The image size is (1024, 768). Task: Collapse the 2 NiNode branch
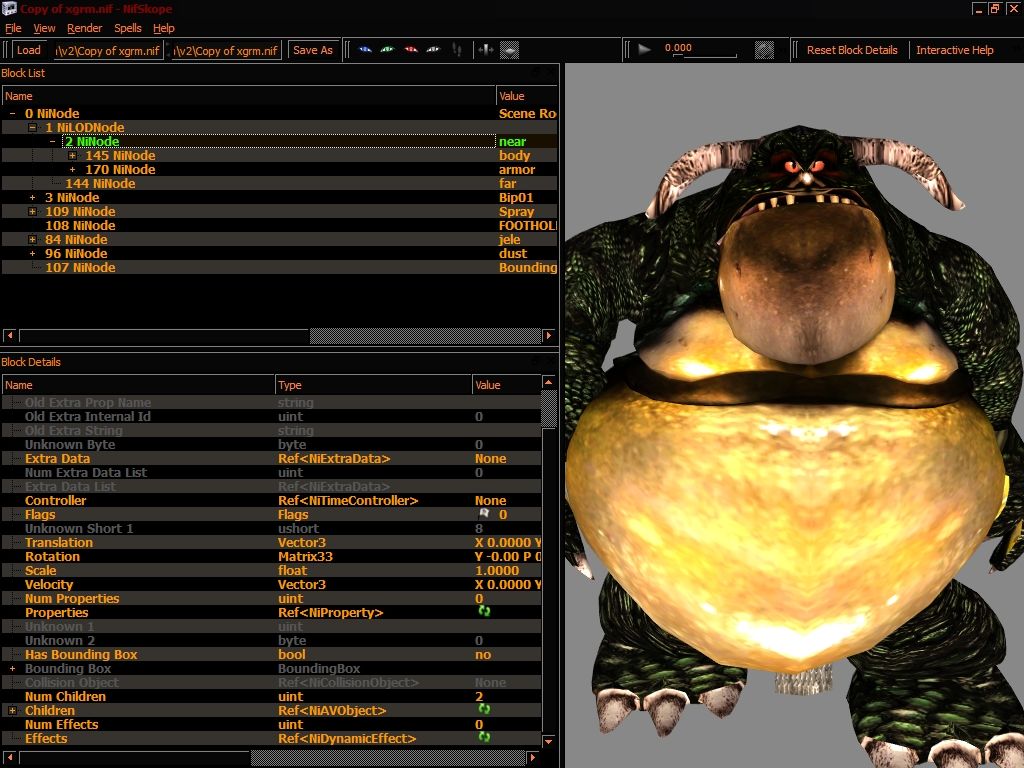(x=52, y=142)
